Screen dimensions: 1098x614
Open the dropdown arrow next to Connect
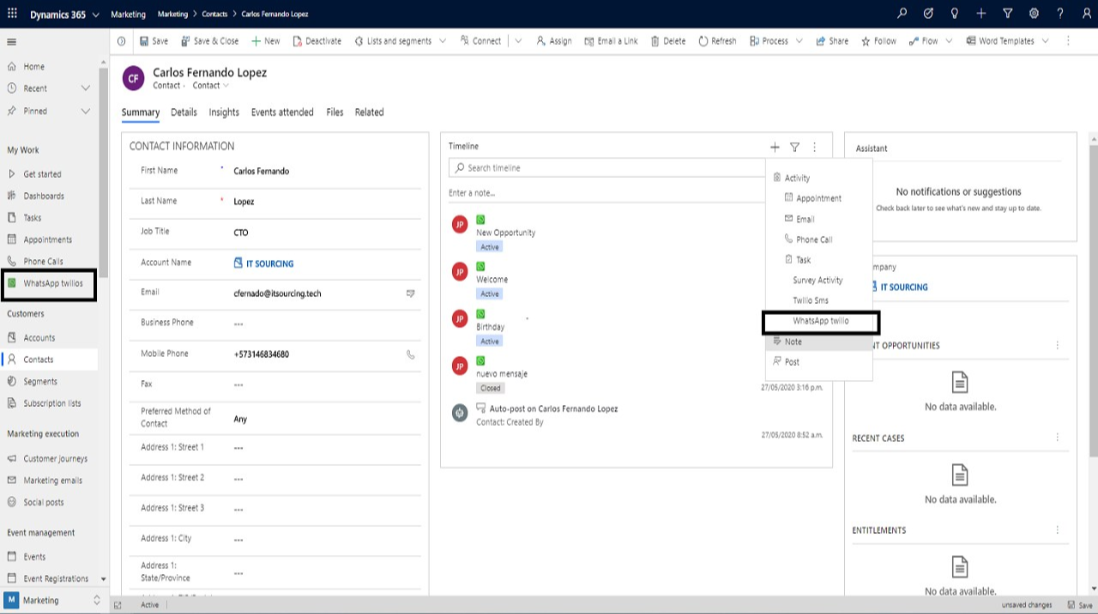click(x=518, y=41)
